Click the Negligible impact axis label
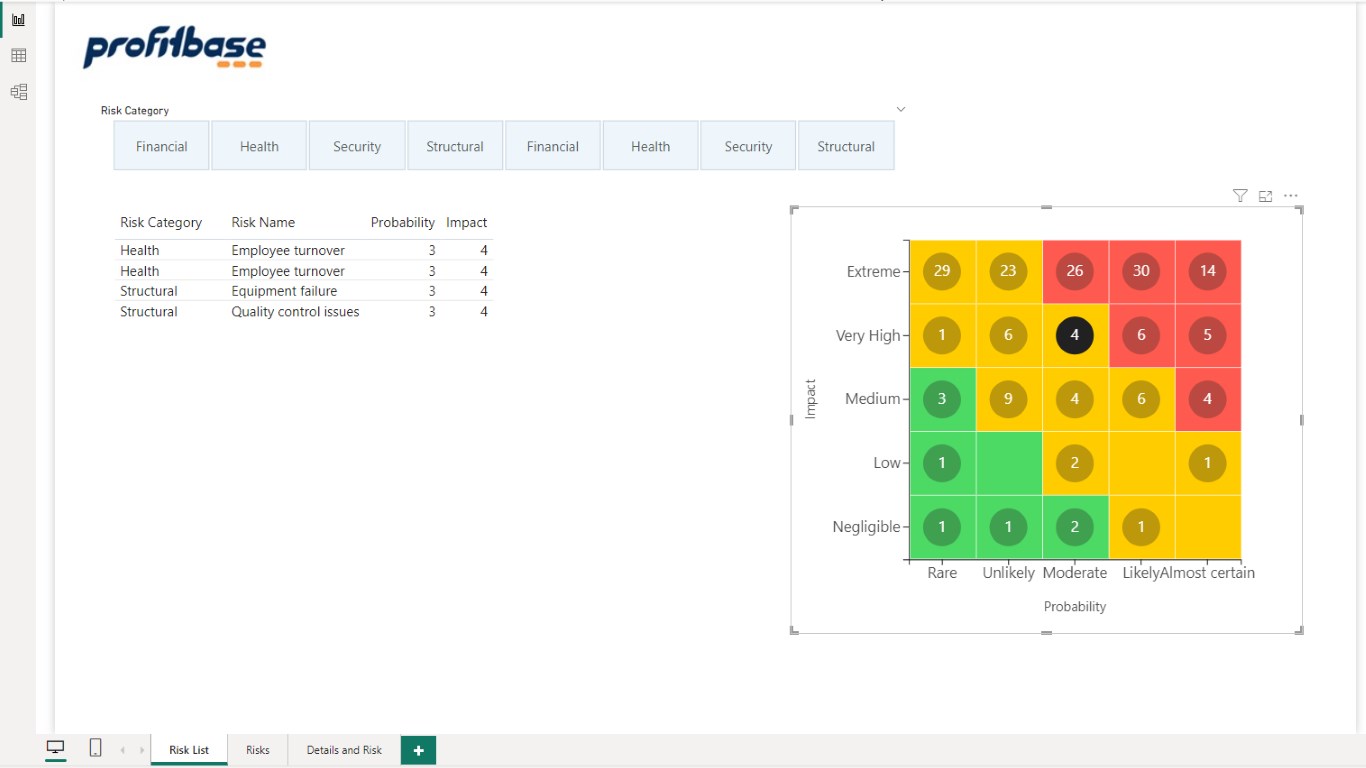Viewport: 1366px width, 768px height. 866,527
